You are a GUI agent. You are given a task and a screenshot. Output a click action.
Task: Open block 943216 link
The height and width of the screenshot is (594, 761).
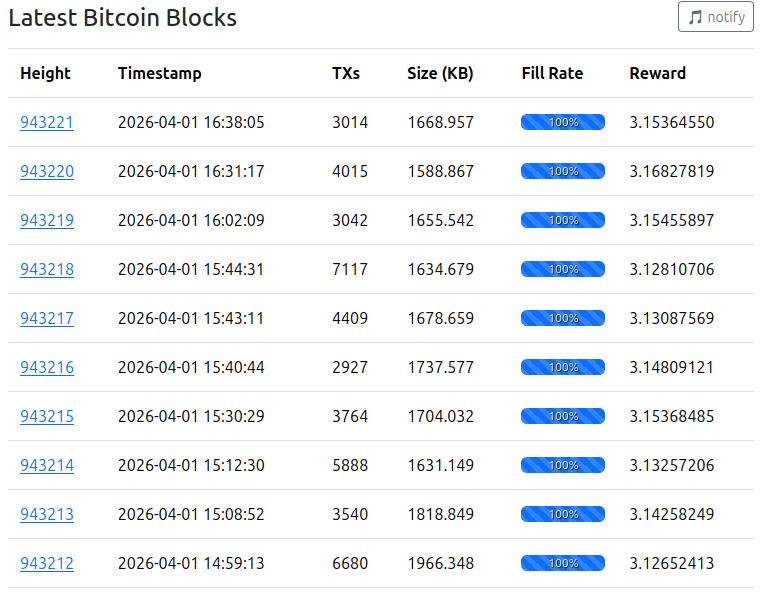pos(47,367)
